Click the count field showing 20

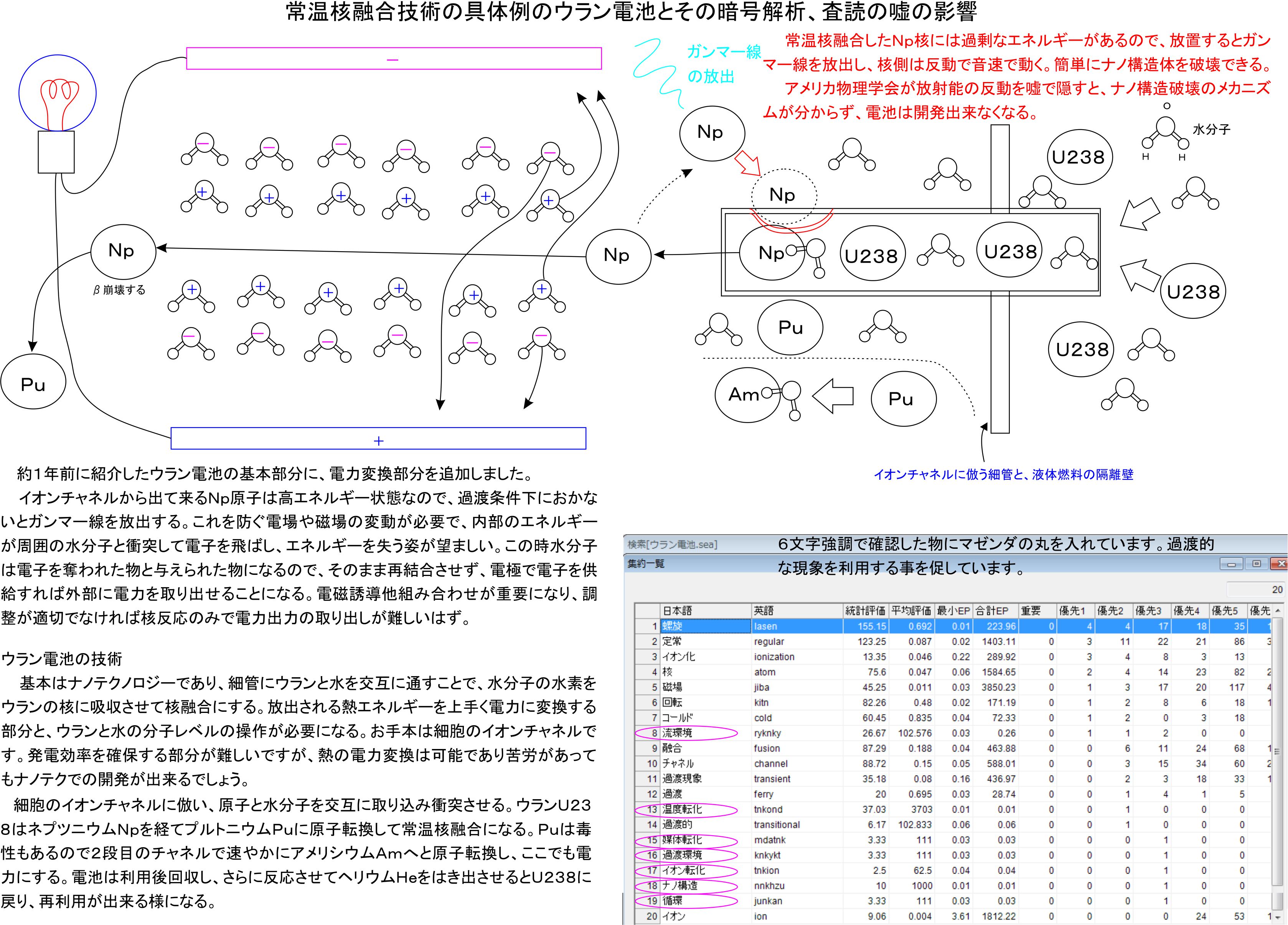click(x=1256, y=589)
